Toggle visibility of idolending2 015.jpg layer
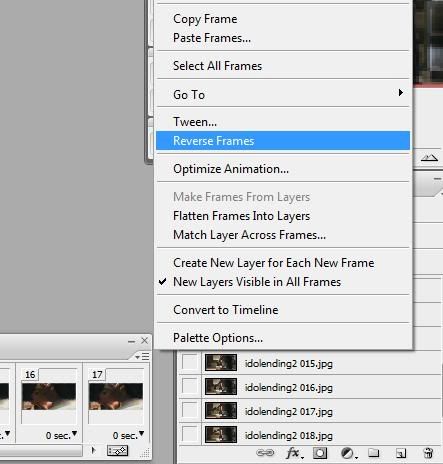Screen dimensions: 443x464 190,363
